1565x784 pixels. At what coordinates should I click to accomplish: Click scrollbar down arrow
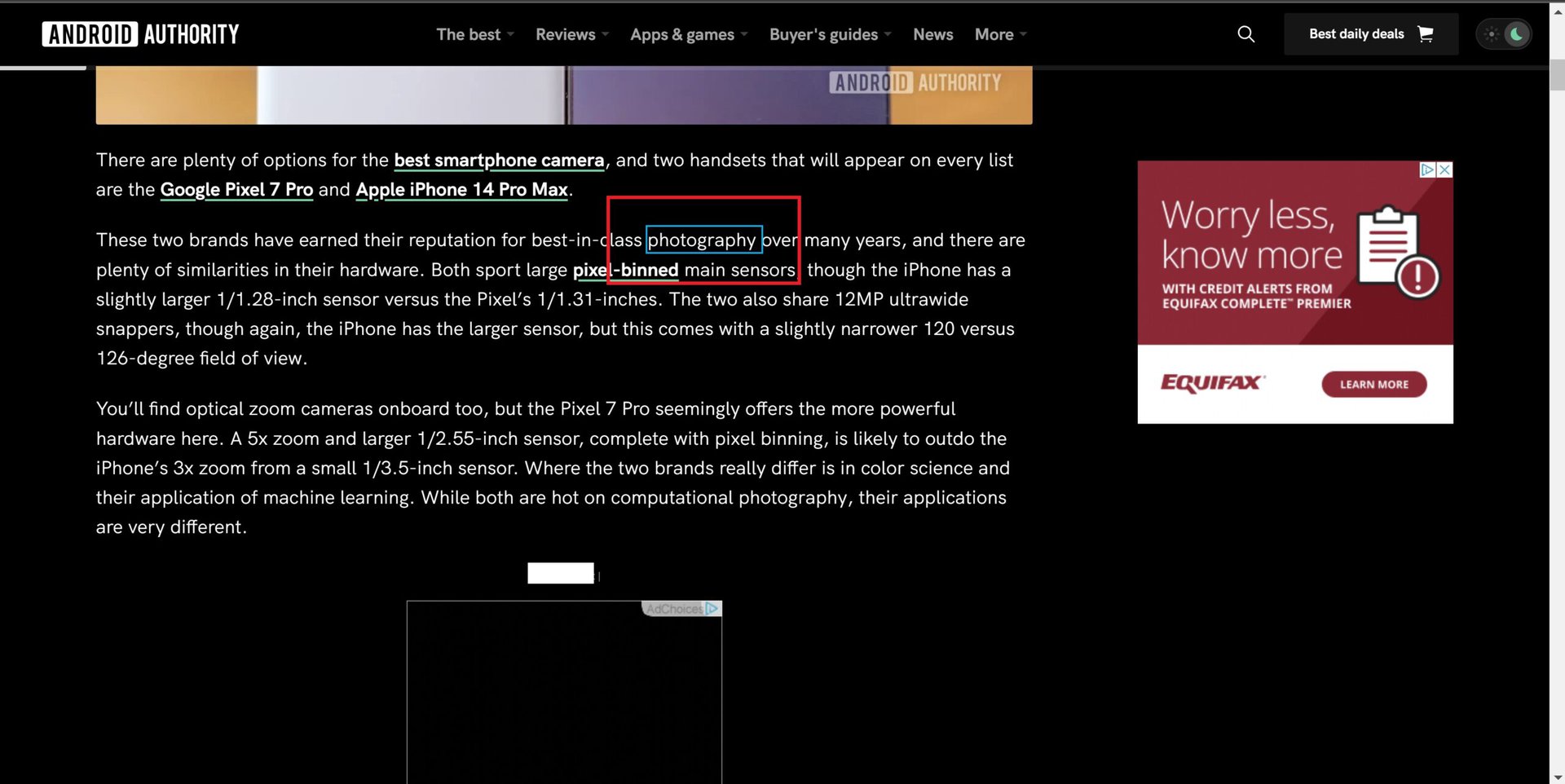1557,777
